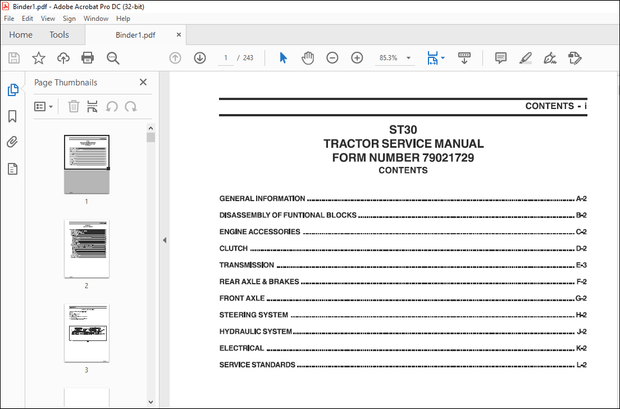Go to previous page arrow

(175, 58)
